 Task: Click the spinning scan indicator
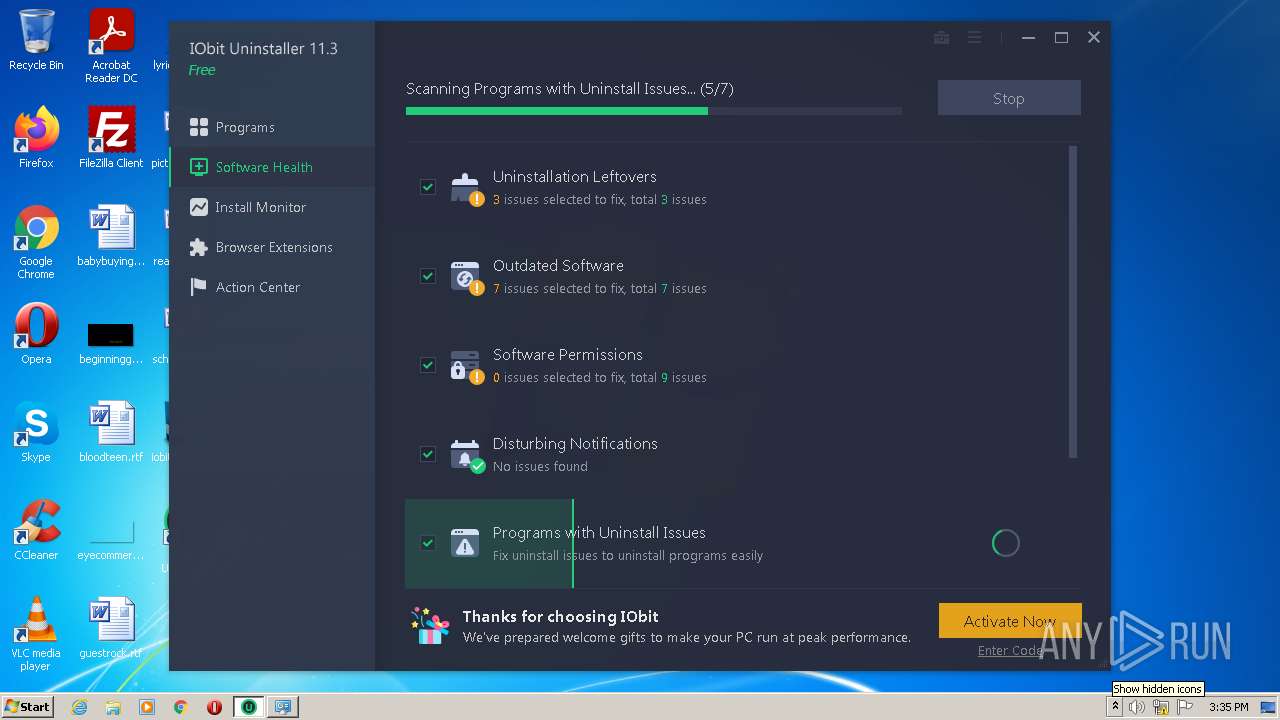click(x=1005, y=543)
